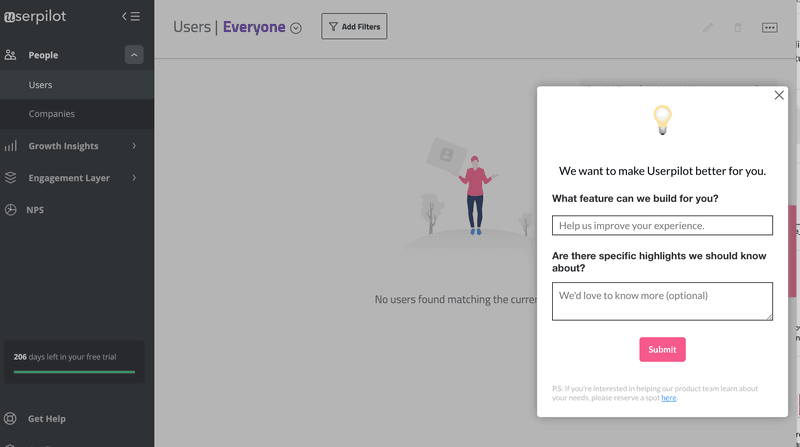800x447 pixels.
Task: Click the Engagement Layer stack icon
Action: (x=11, y=178)
